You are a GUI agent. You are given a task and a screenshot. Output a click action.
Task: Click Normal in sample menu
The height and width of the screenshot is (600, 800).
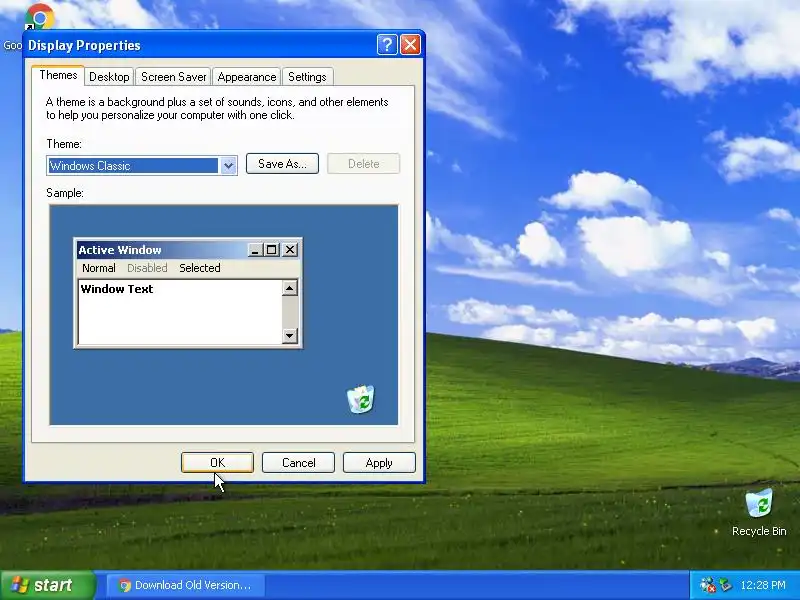coord(99,268)
